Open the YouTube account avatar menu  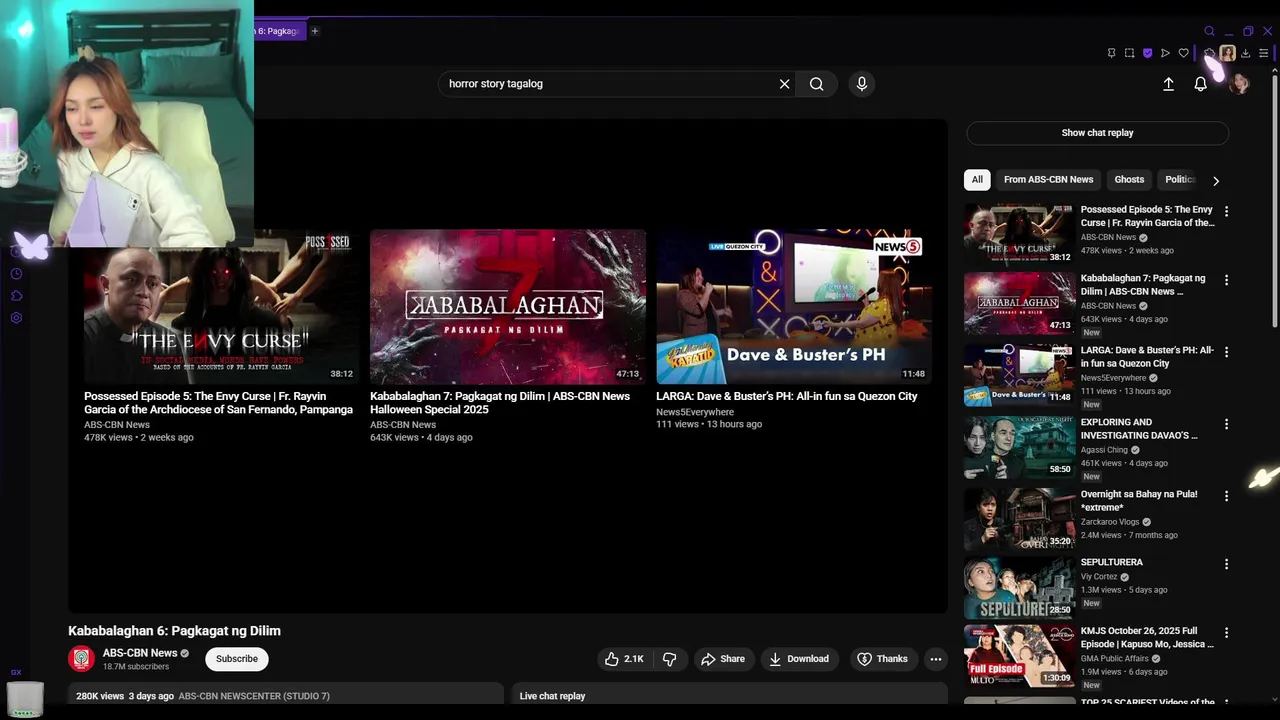1239,85
